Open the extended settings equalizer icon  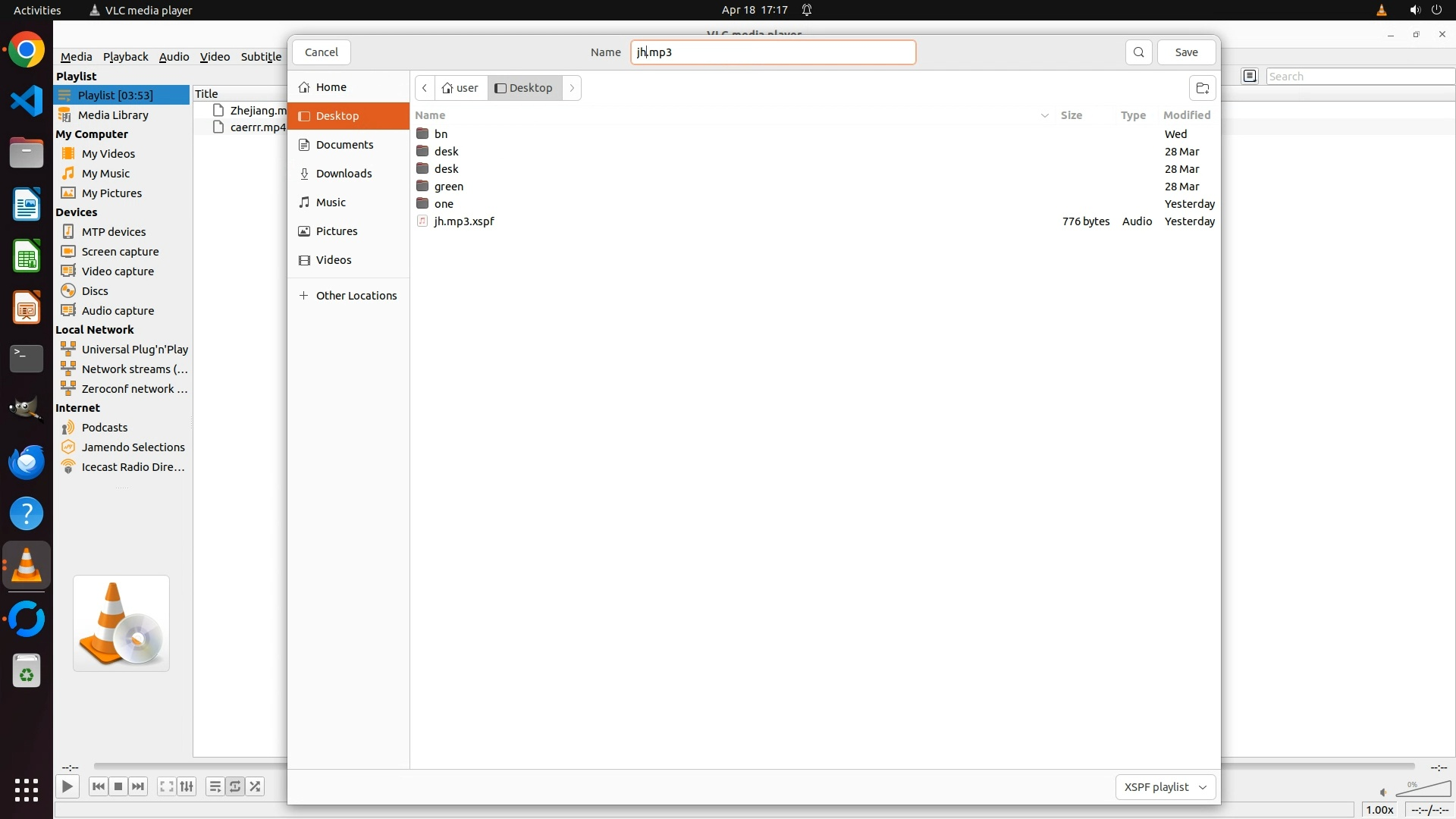pos(187,786)
